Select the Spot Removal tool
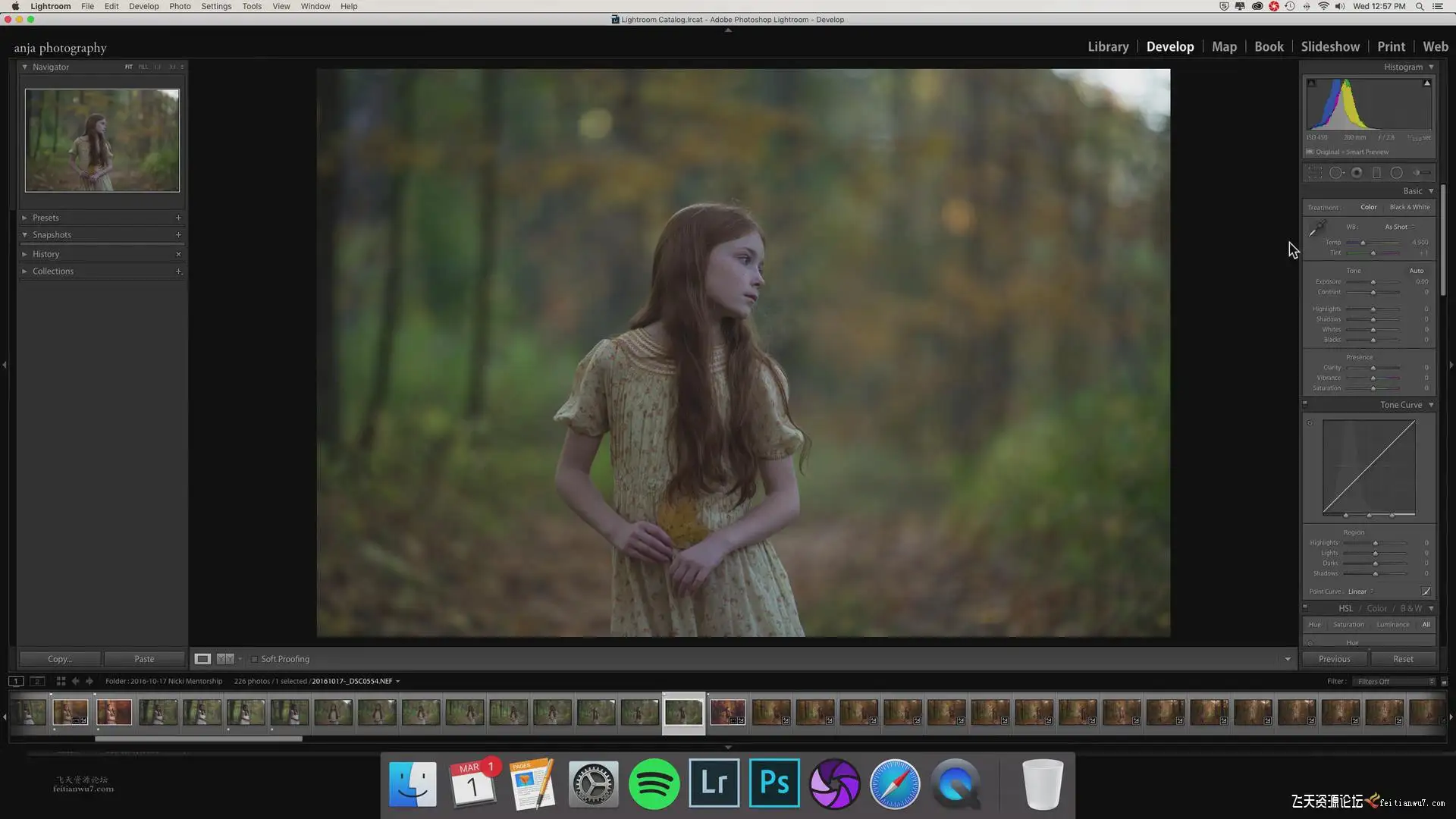Viewport: 1456px width, 819px height. point(1336,173)
